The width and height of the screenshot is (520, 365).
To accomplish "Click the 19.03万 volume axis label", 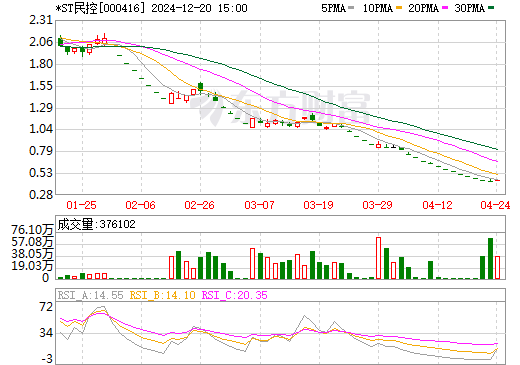I will pyautogui.click(x=32, y=266).
